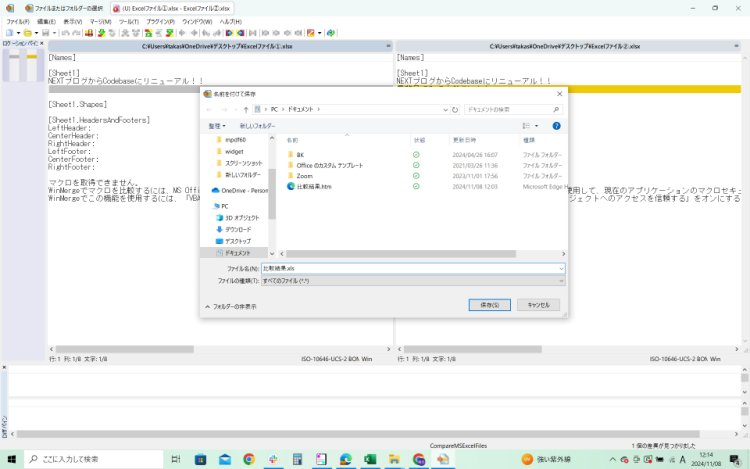Image resolution: width=750 pixels, height=469 pixels.
Task: Open the 整理 organize dropdown menu
Action: tap(217, 126)
